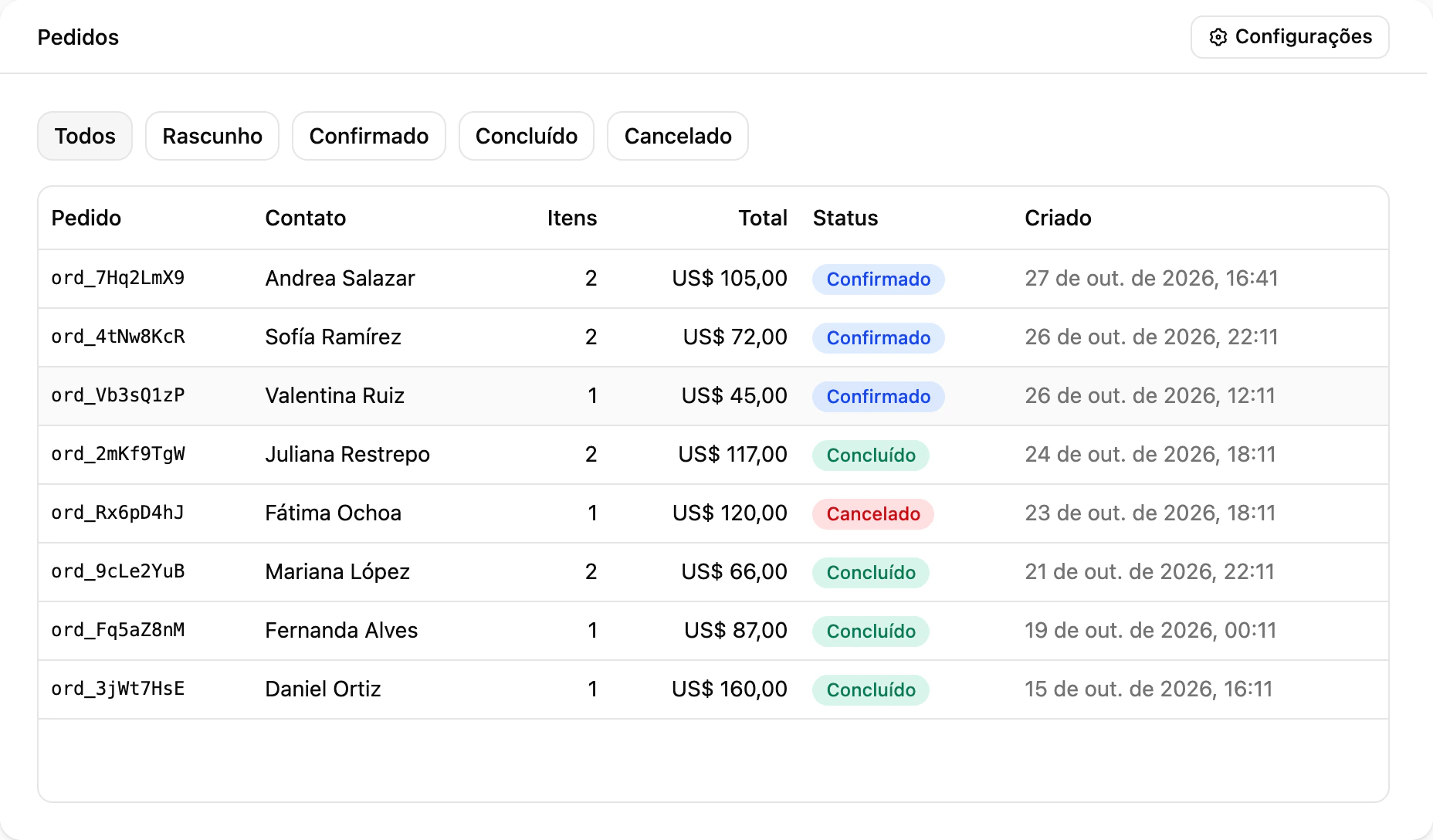
Task: Open order ord_4tNw8KcR
Action: click(118, 337)
